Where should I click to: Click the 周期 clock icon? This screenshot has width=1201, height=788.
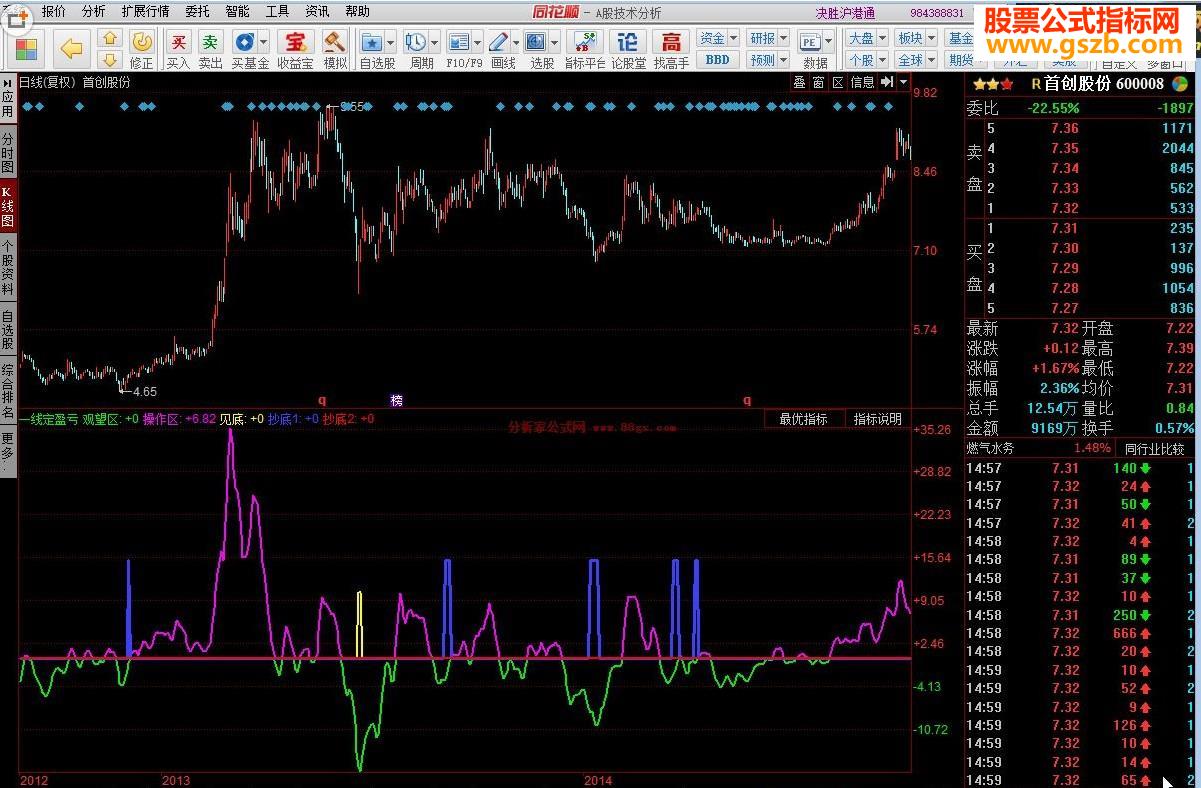(x=415, y=42)
